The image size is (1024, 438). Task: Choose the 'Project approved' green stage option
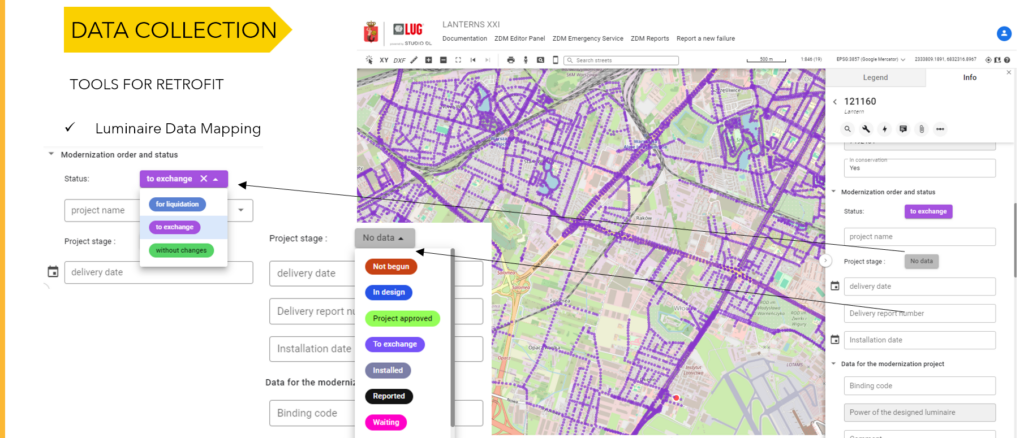(402, 318)
